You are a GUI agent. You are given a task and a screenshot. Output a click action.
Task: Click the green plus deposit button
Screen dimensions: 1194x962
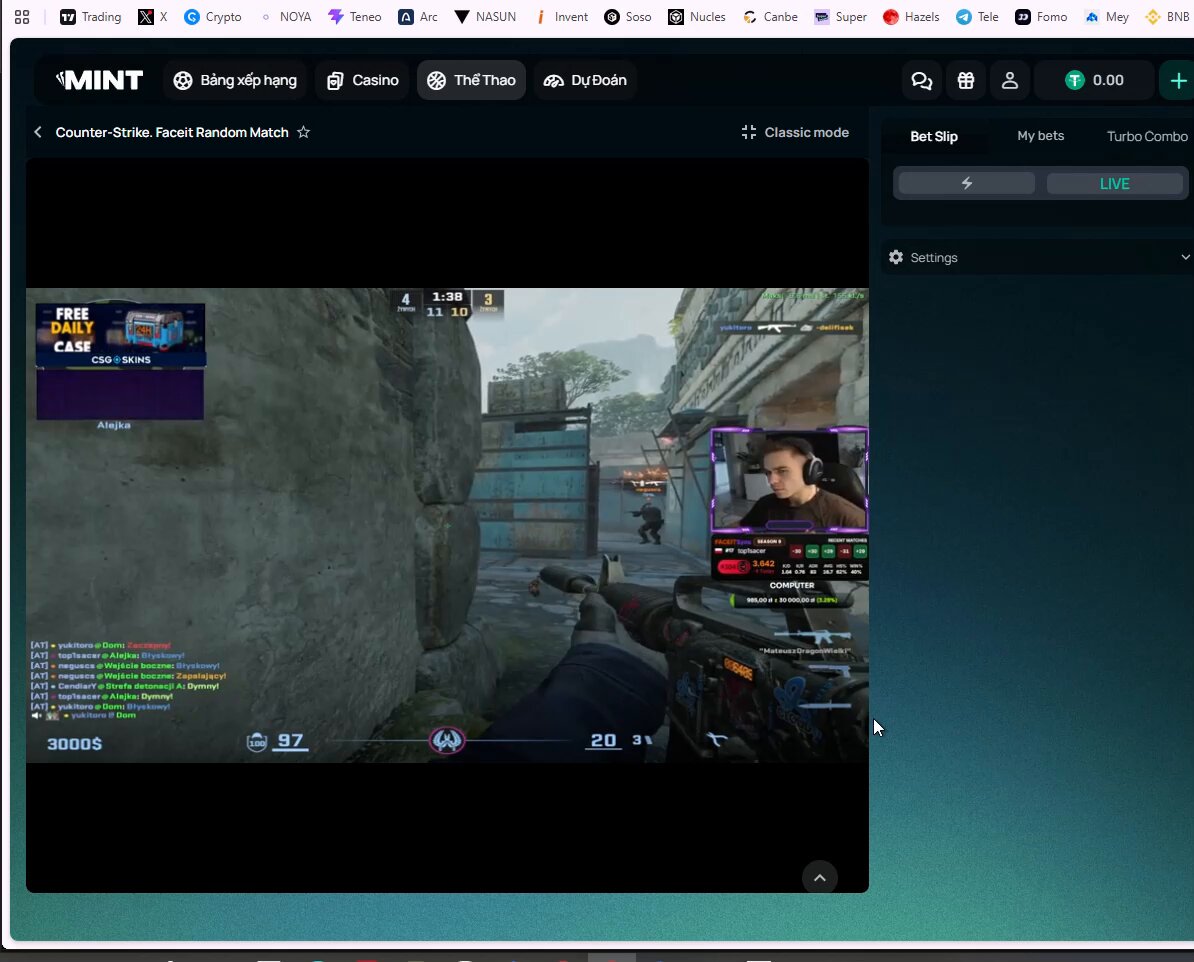tap(1177, 80)
